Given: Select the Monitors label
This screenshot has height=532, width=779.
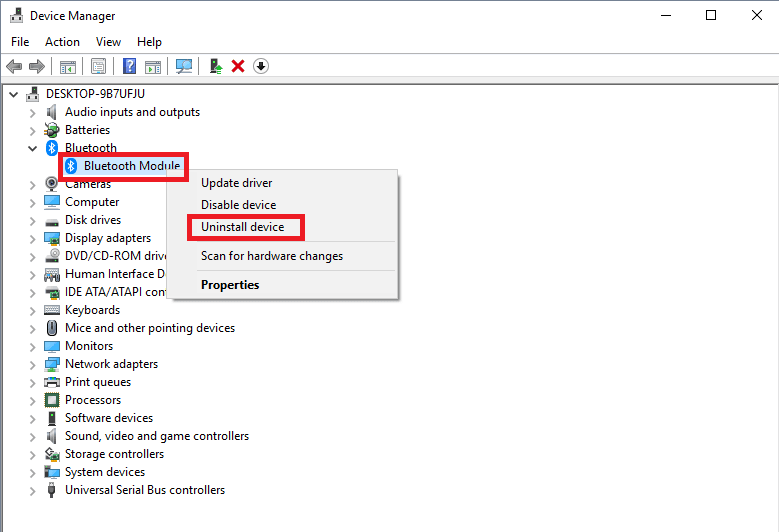Looking at the screenshot, I should 89,346.
